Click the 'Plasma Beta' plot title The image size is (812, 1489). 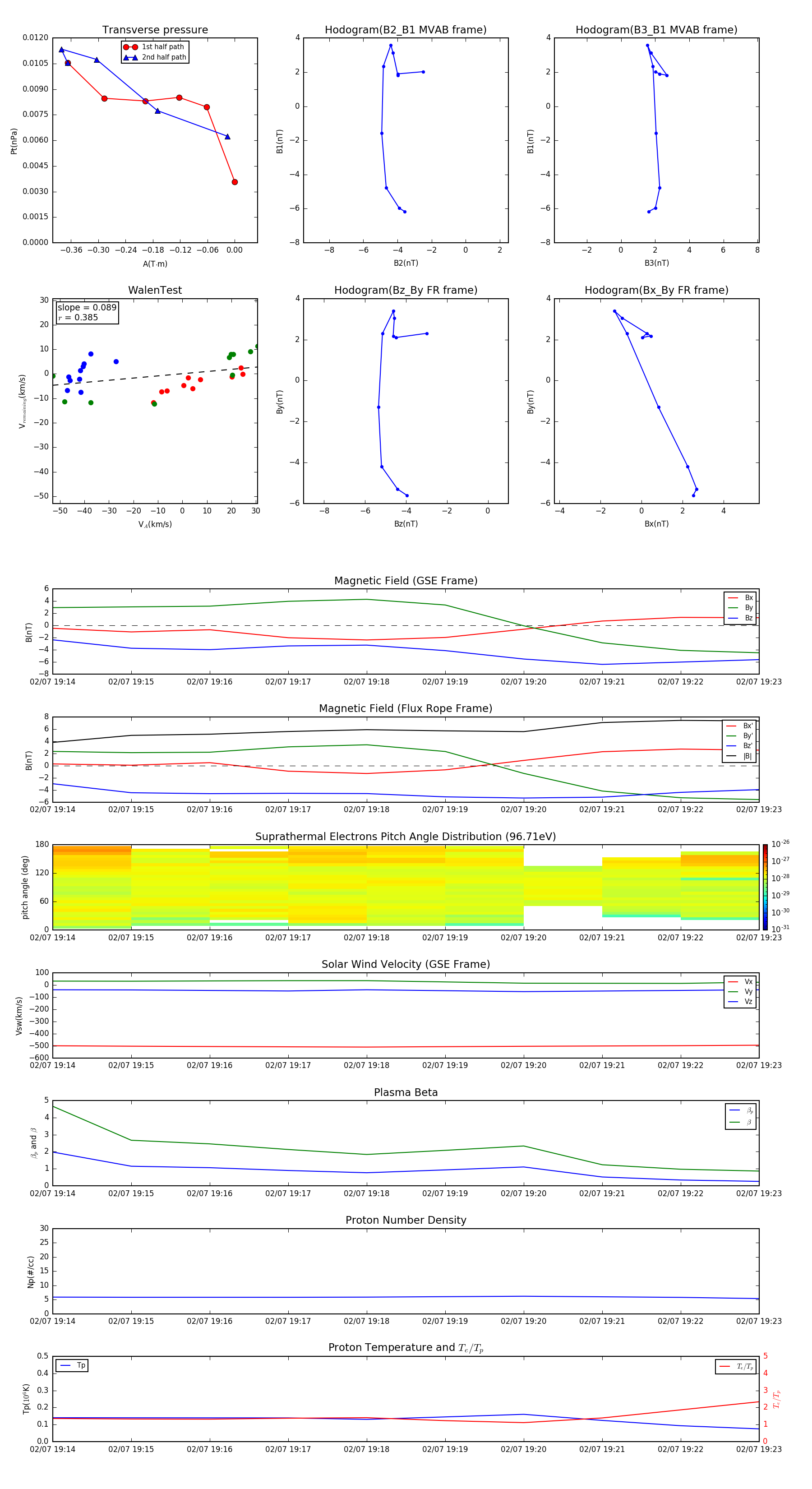click(x=406, y=1093)
